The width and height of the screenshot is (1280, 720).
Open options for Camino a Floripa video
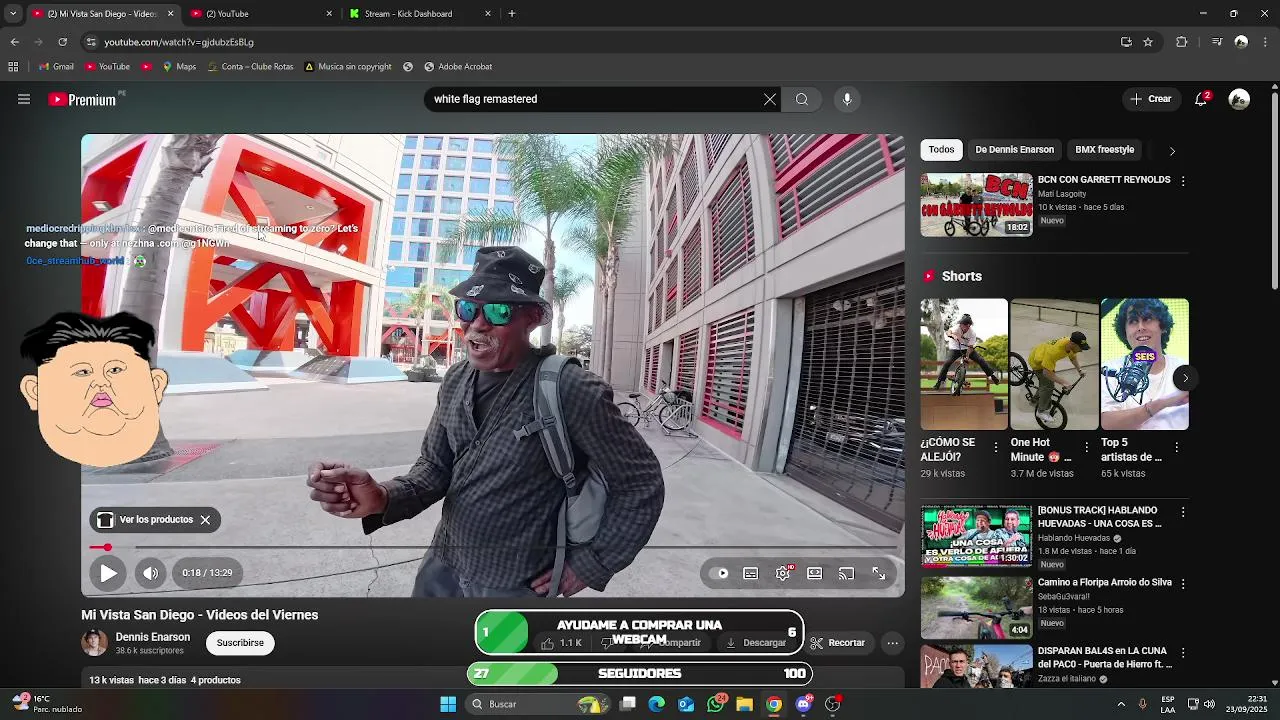(x=1183, y=583)
